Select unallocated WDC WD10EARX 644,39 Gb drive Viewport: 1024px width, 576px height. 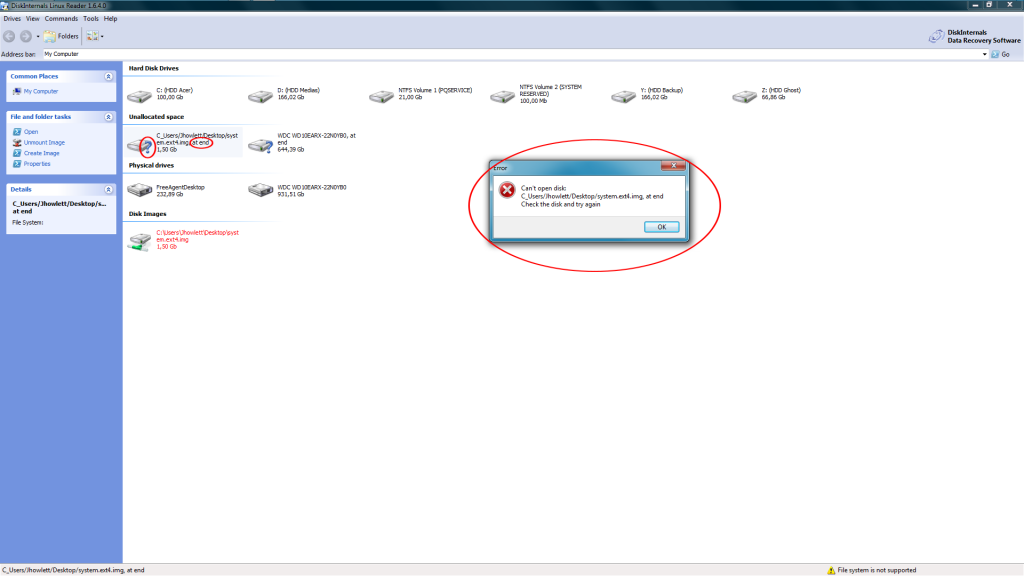click(x=260, y=145)
